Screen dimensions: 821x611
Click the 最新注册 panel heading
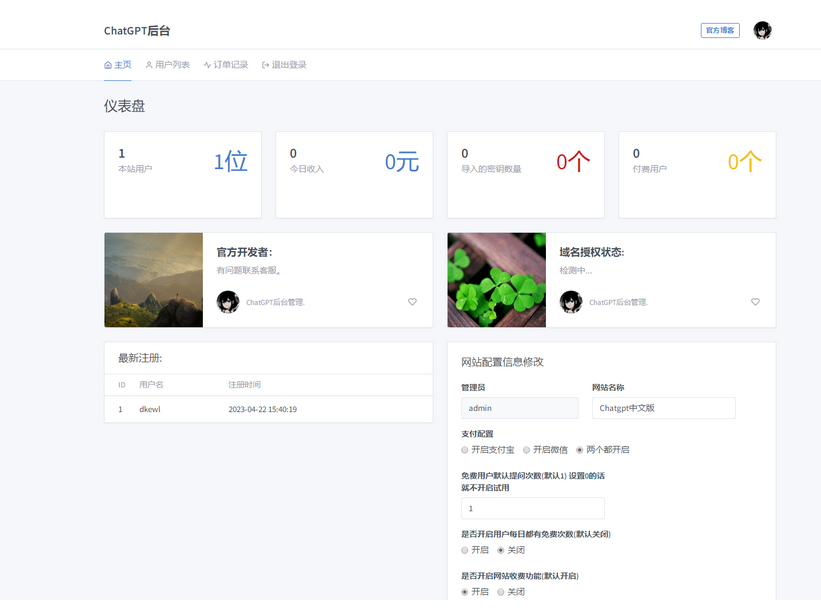[140, 358]
